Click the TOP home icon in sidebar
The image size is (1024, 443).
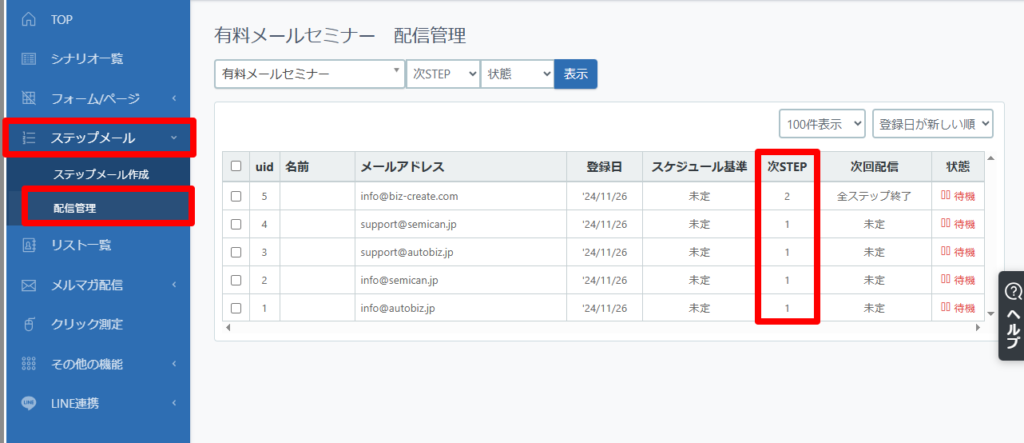point(28,20)
